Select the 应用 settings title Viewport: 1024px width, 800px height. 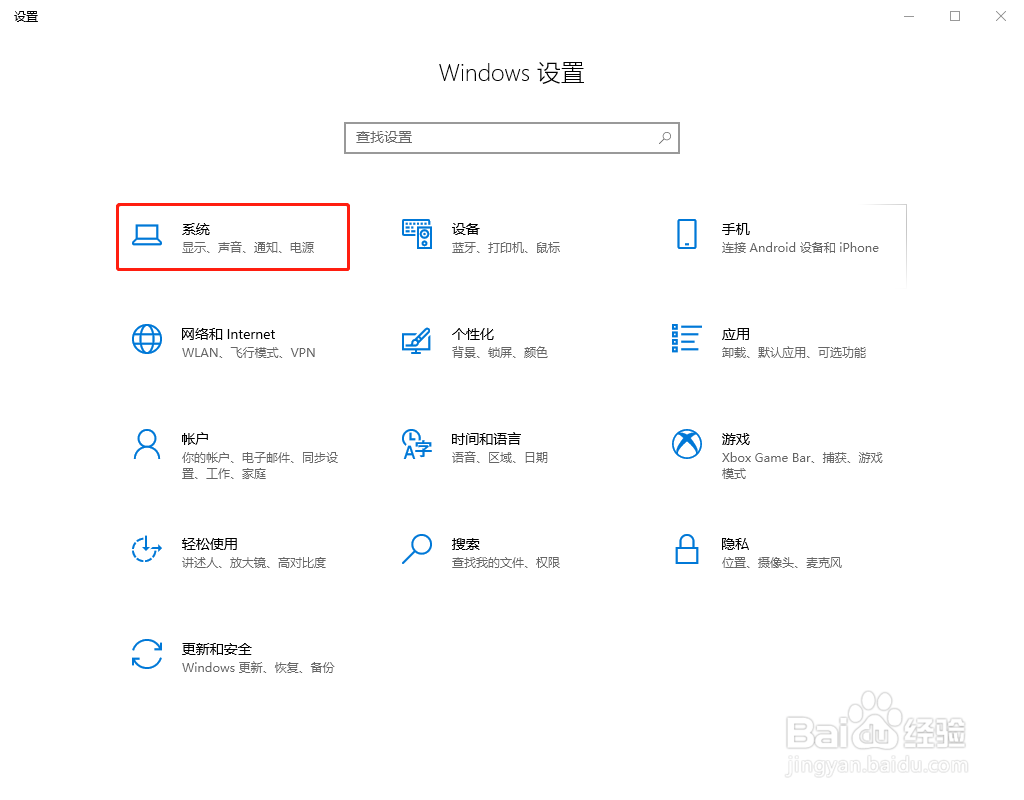coord(735,334)
